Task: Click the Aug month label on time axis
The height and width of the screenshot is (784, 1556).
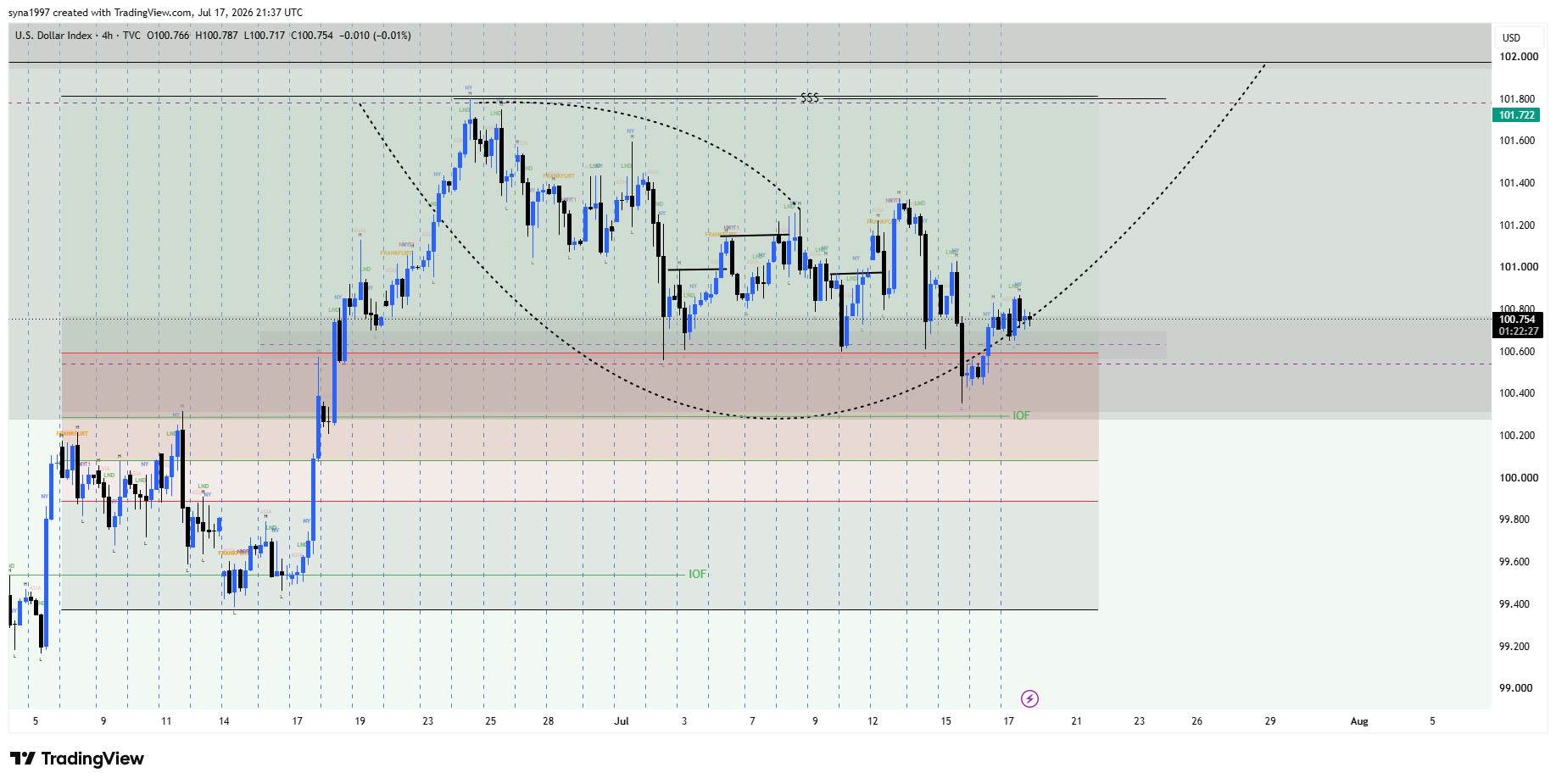Action: (1359, 721)
